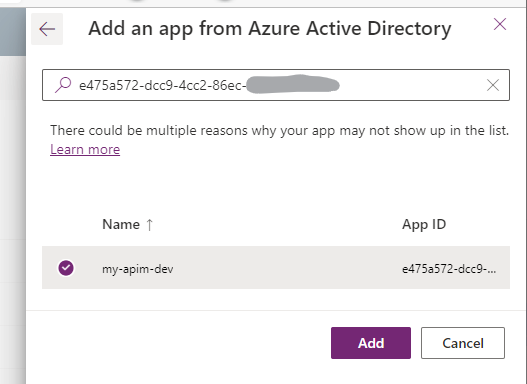Click the Add button

371,343
